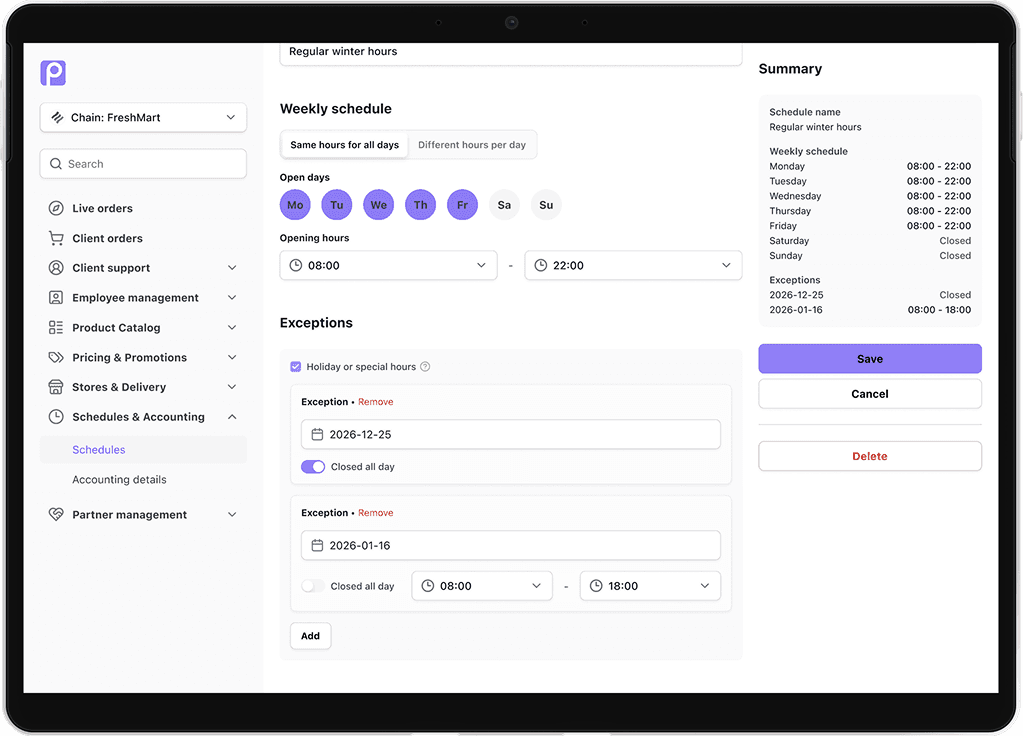Enable Closed all day for 2026-01-16
The image size is (1023, 736).
coord(313,586)
